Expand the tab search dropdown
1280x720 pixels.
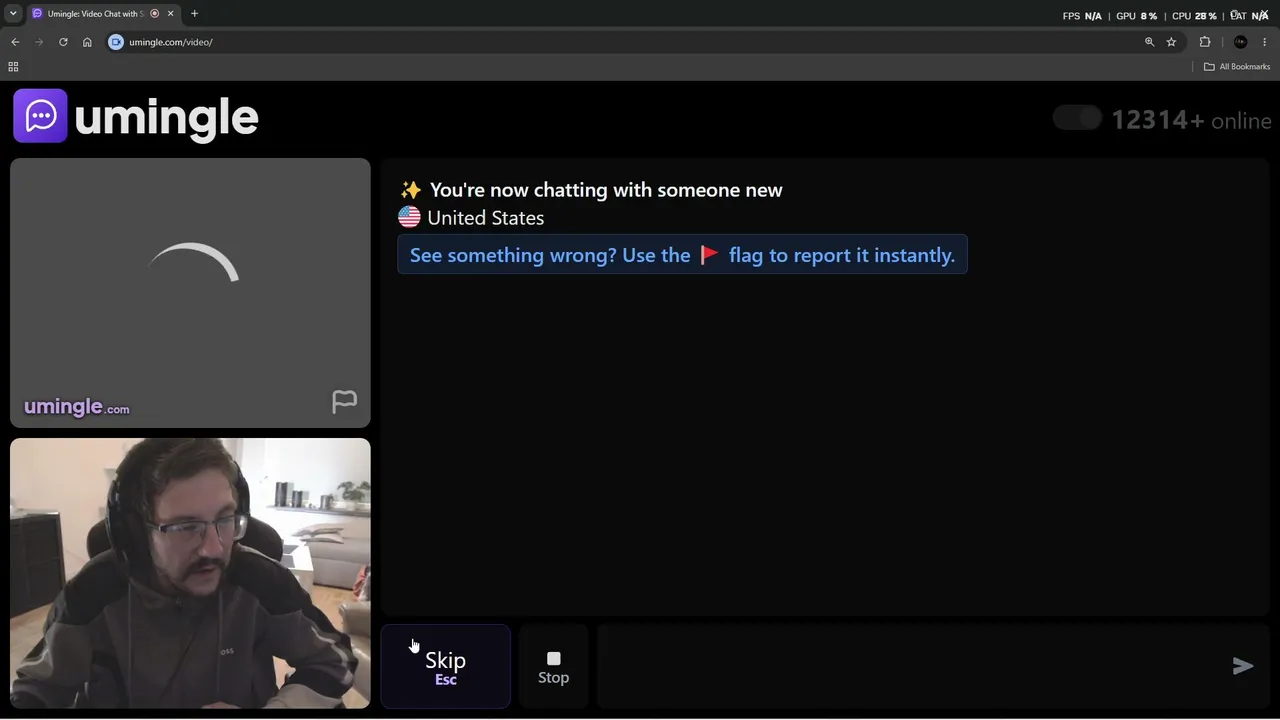point(13,14)
